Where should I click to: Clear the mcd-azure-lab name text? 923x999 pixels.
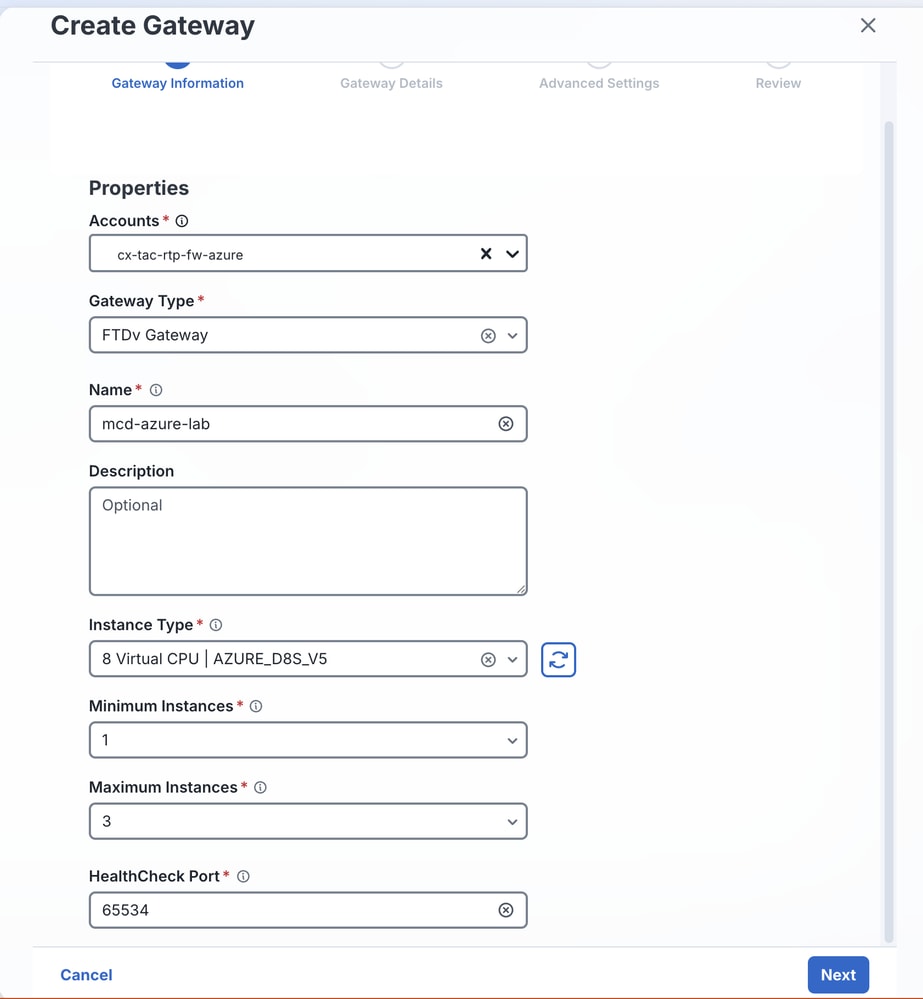pyautogui.click(x=506, y=424)
